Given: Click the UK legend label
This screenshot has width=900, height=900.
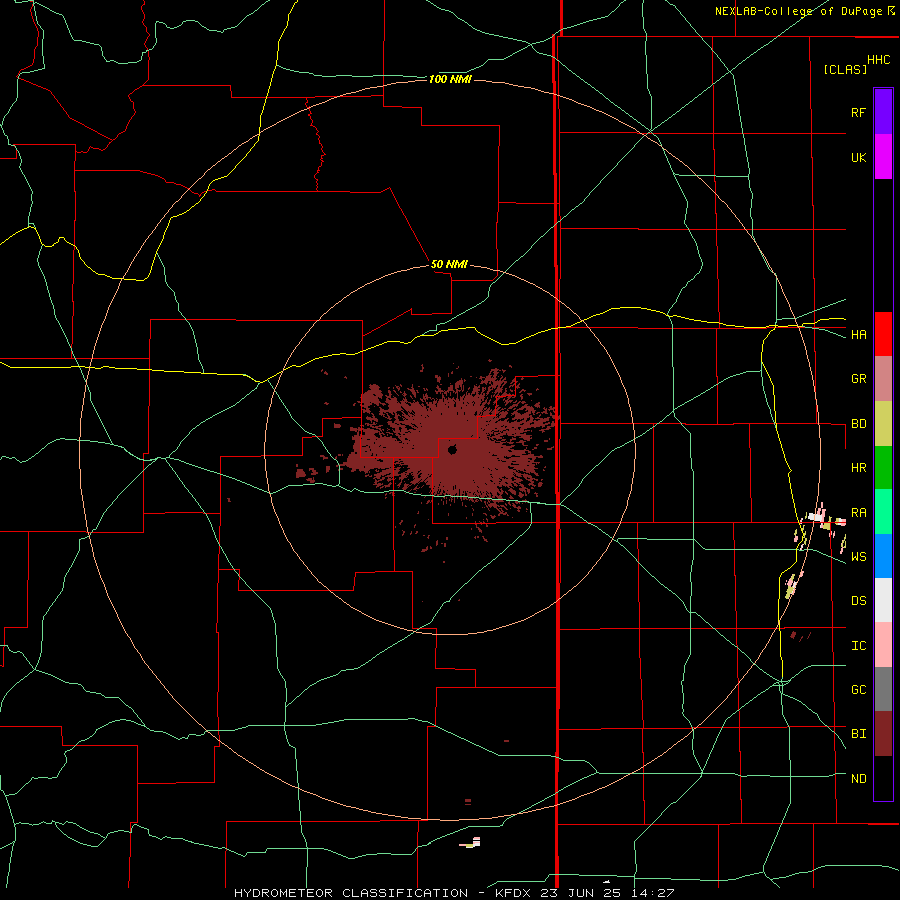Looking at the screenshot, I should tap(858, 157).
